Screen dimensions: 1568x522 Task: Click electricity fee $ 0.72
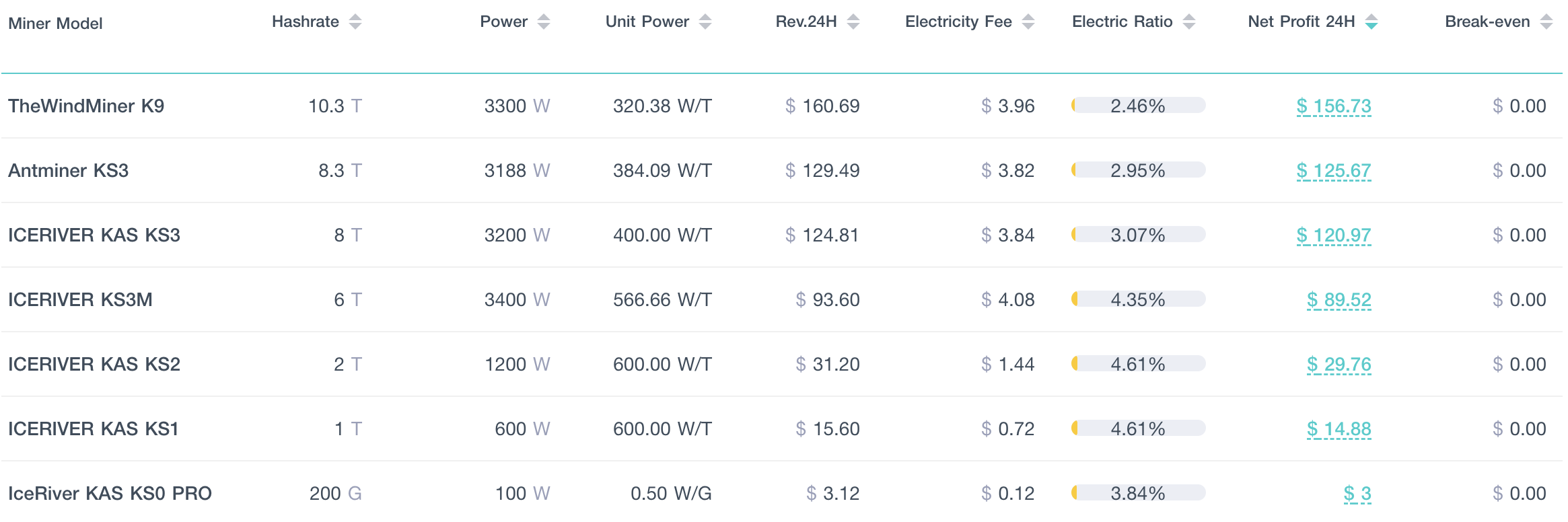tap(1008, 429)
